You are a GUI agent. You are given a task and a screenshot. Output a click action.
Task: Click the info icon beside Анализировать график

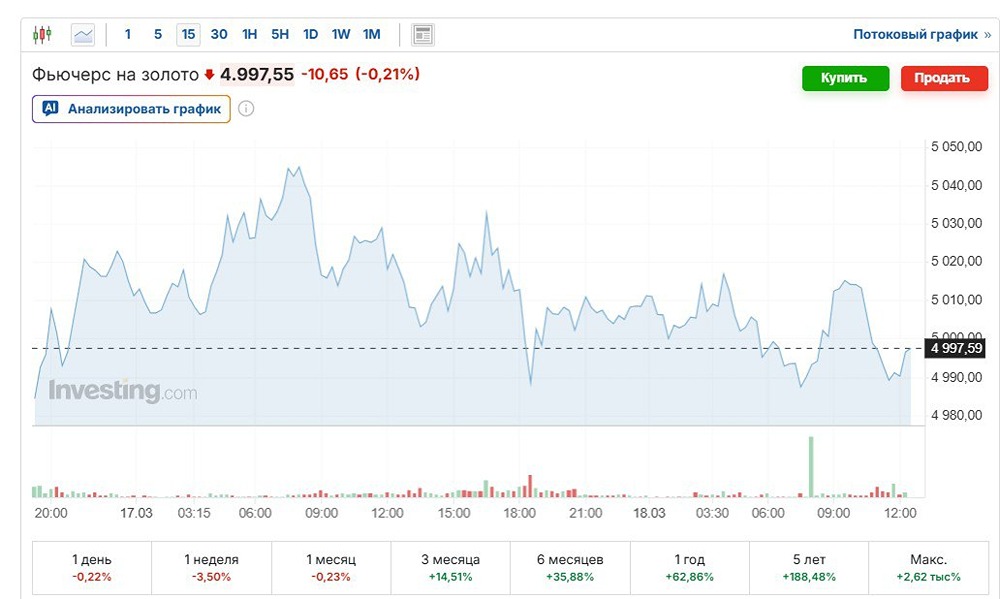246,109
